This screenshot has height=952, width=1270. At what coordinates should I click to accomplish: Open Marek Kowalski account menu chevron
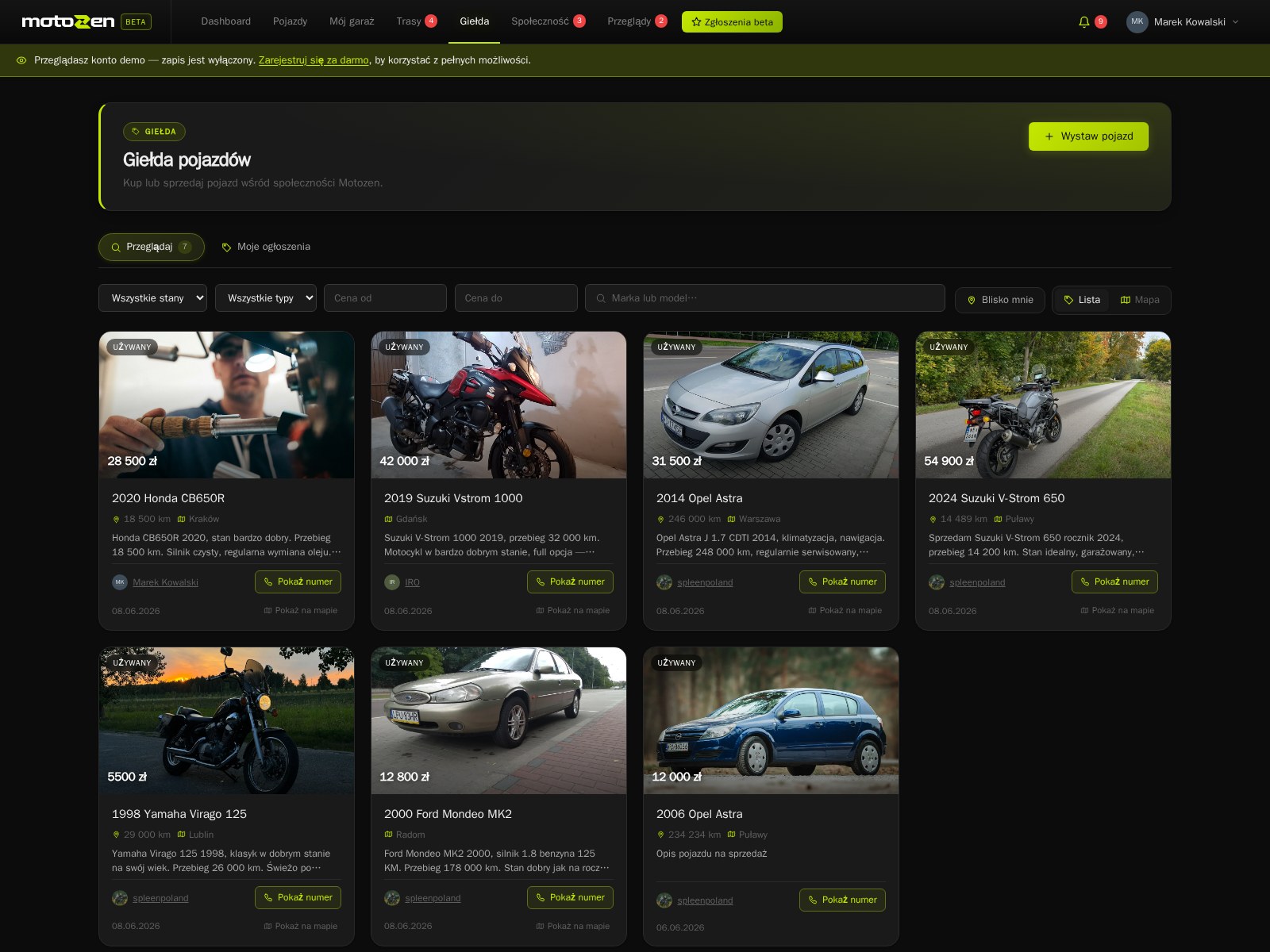point(1235,22)
